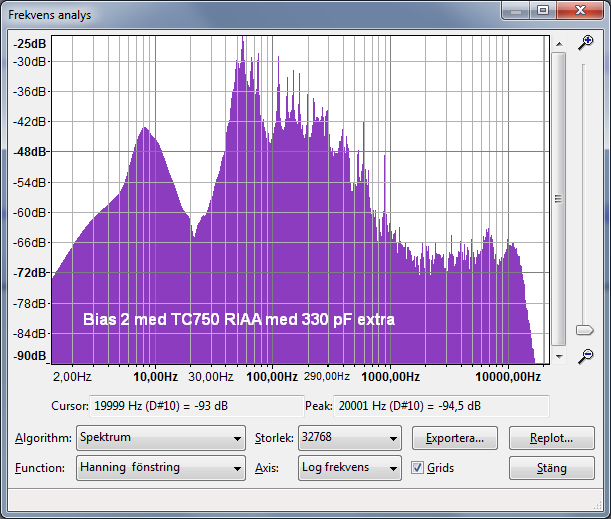Click the window resize grip corner

tap(597, 506)
